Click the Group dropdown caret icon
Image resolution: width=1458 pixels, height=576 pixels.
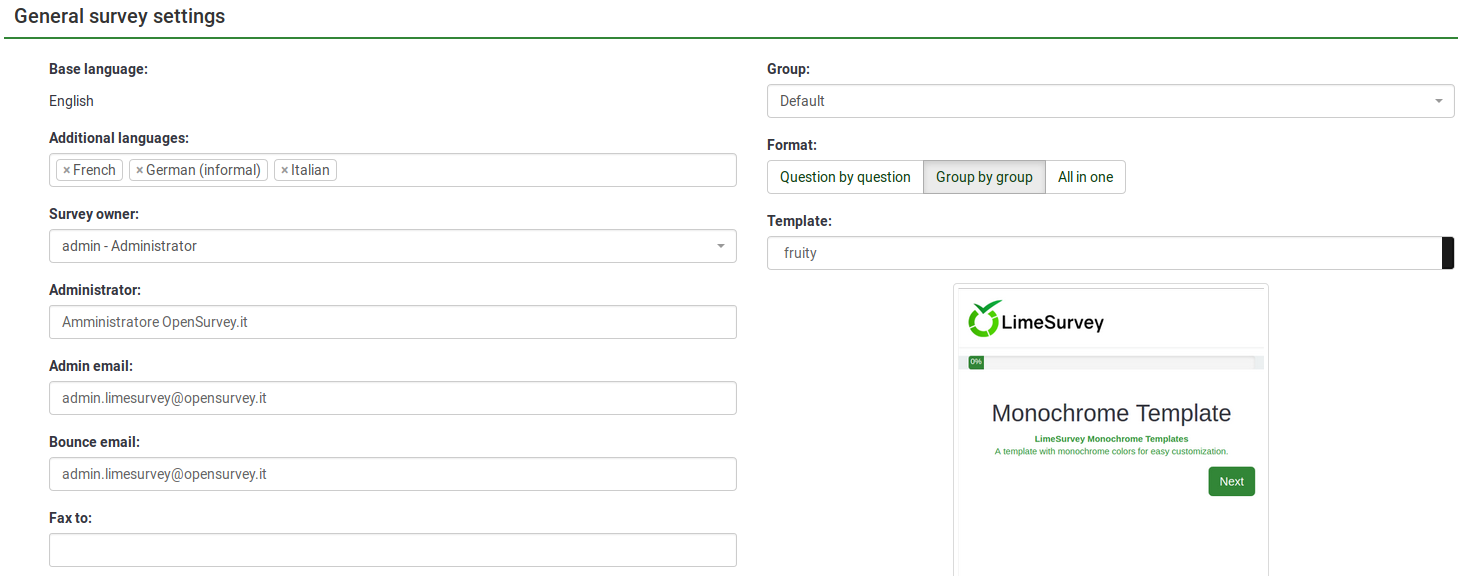pyautogui.click(x=1438, y=101)
